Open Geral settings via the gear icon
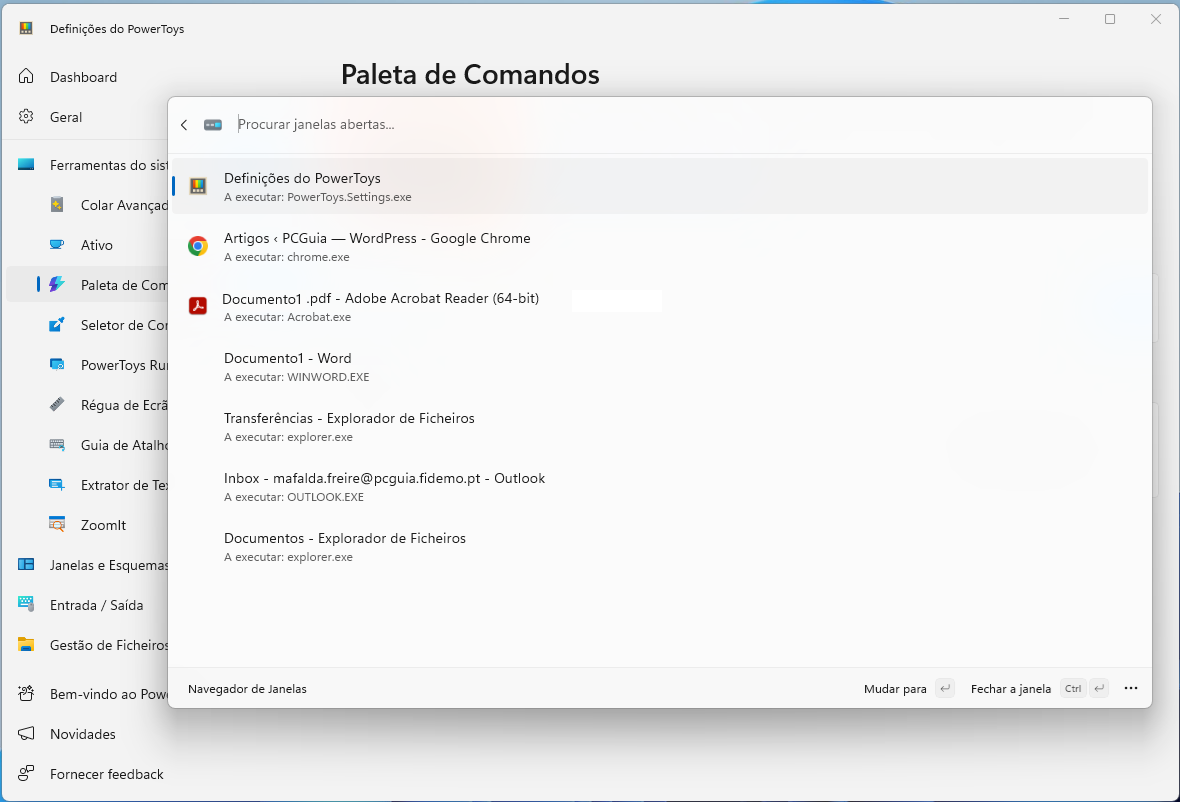The image size is (1180, 802). pos(26,117)
